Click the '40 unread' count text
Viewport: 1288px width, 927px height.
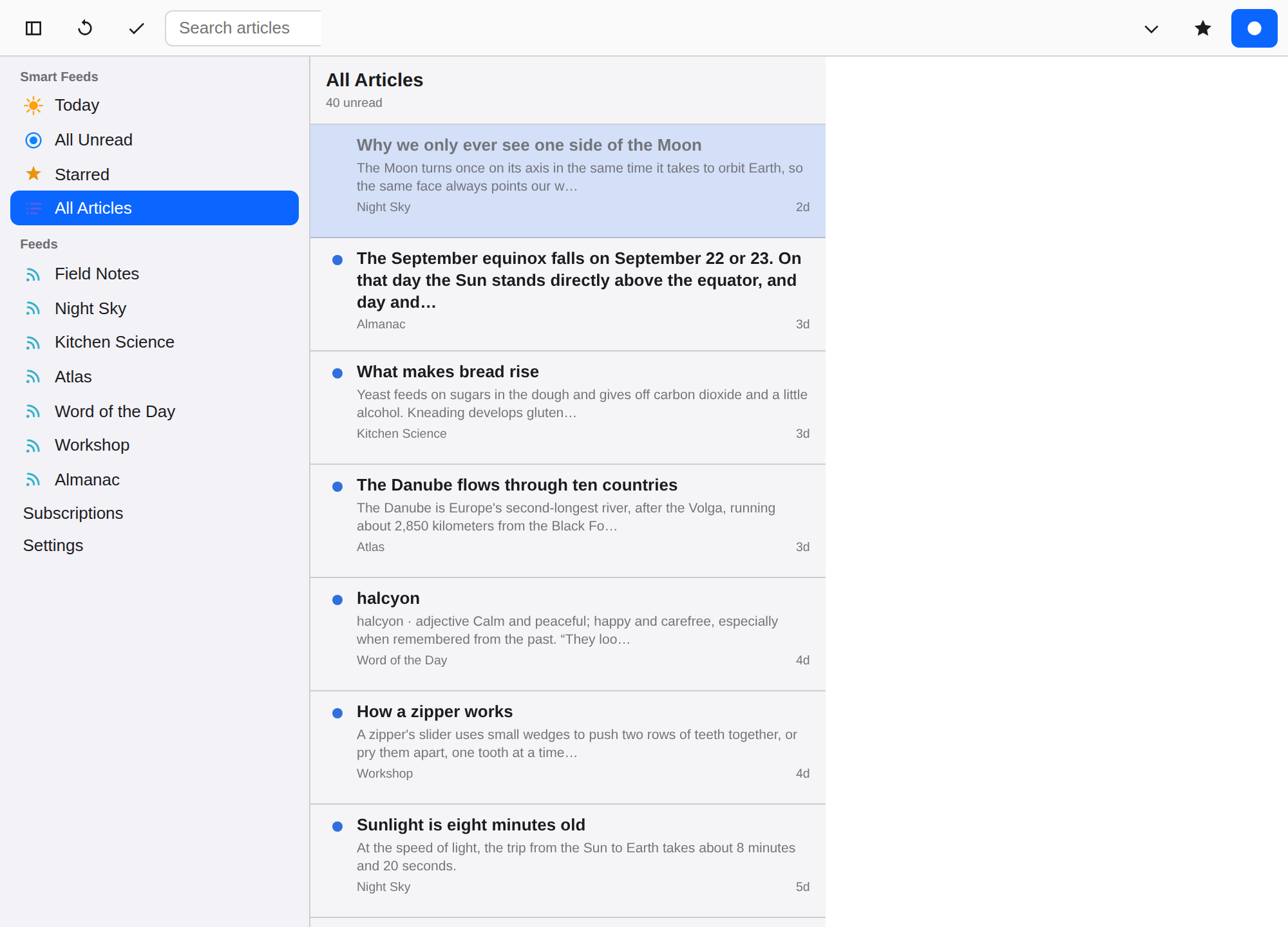coord(354,103)
